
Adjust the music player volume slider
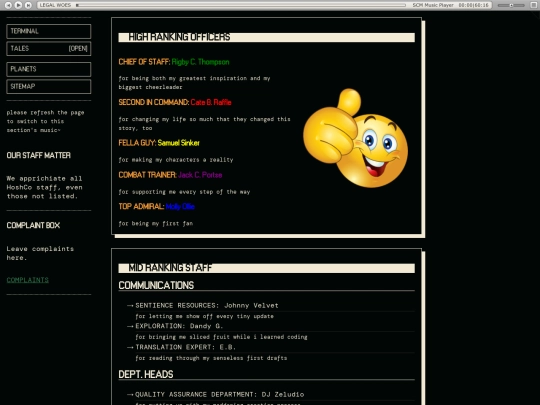pos(511,5)
